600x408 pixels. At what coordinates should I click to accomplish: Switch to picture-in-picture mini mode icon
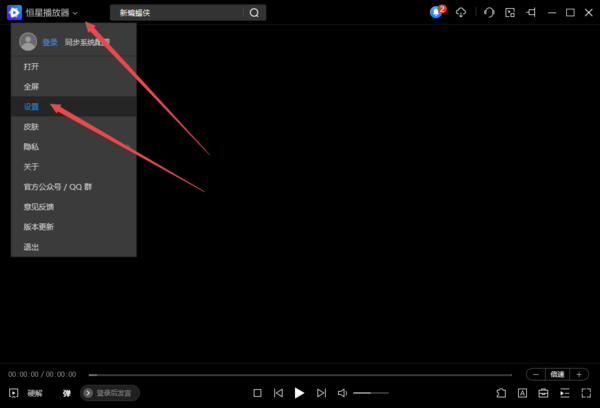510,13
